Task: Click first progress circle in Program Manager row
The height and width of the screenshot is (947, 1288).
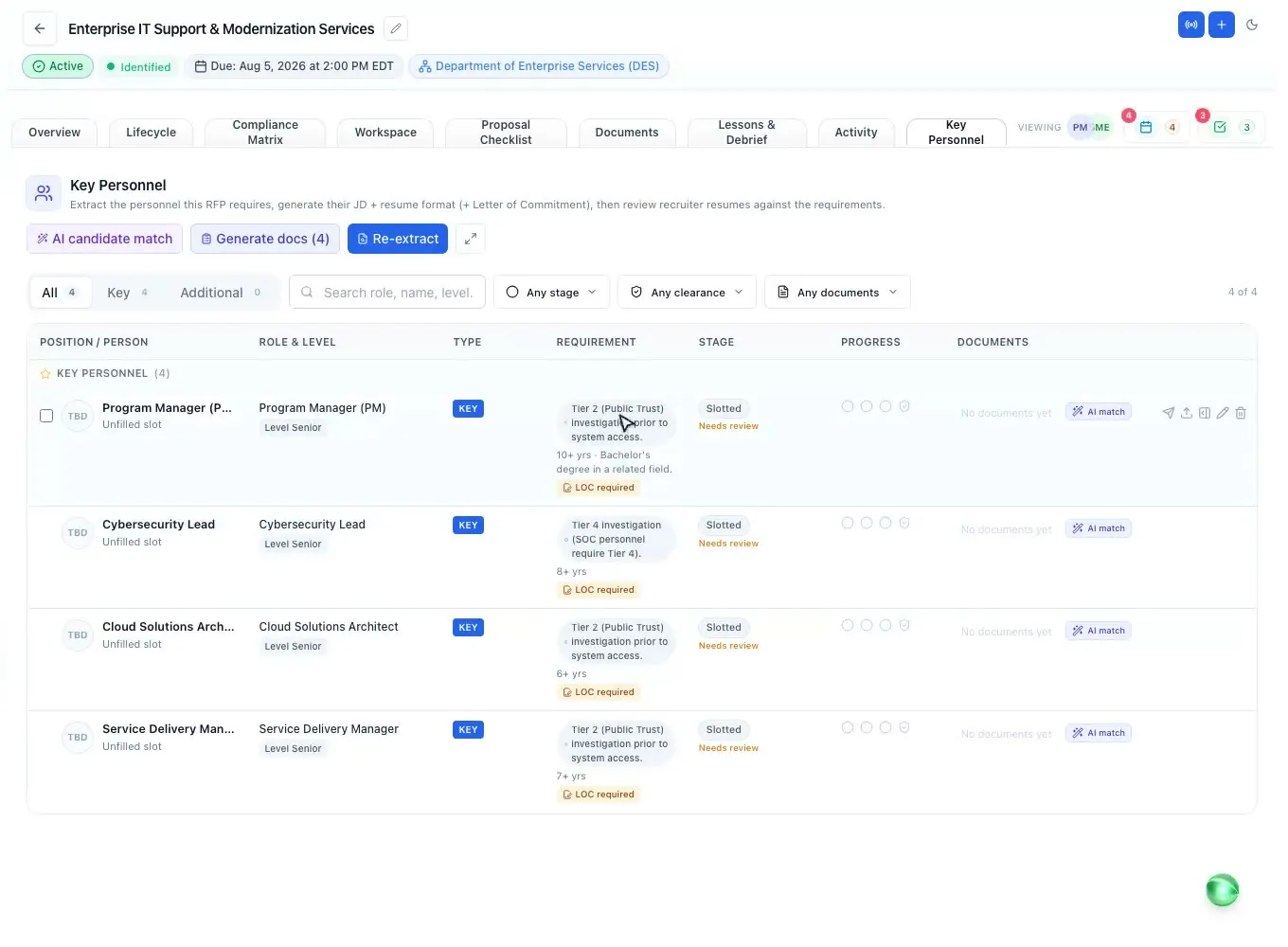Action: pos(848,406)
